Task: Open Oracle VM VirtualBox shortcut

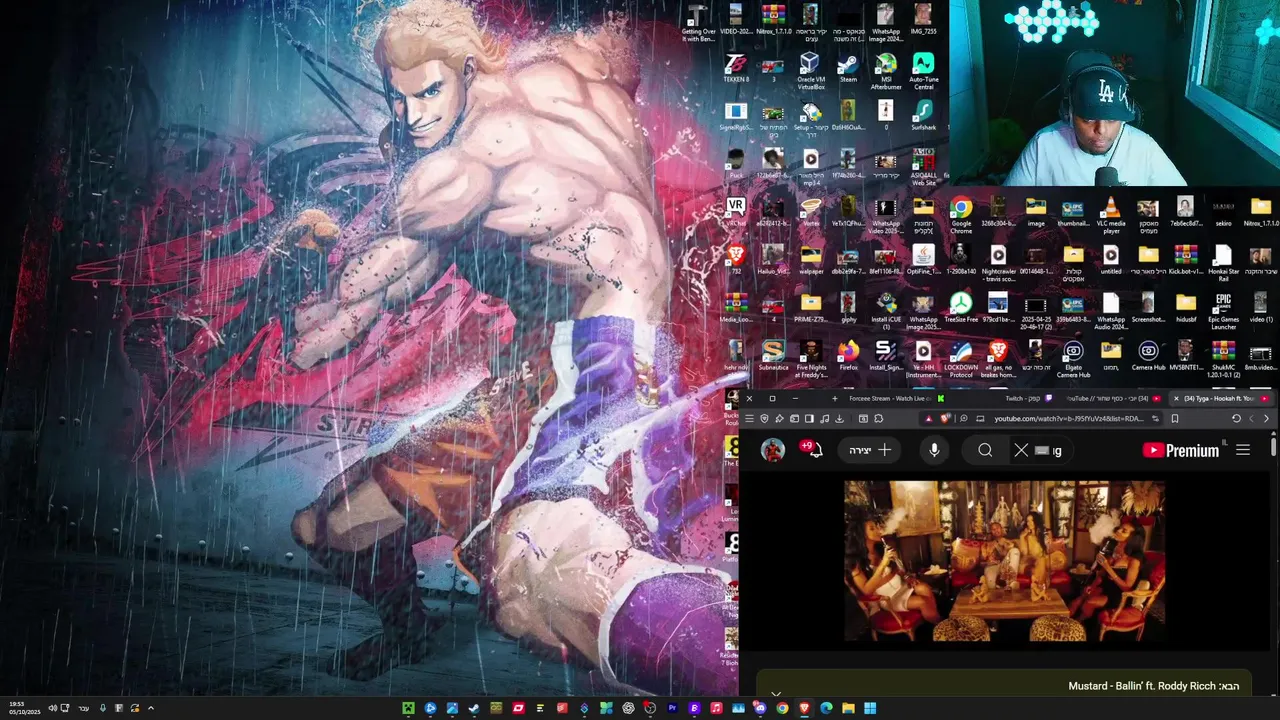Action: (x=810, y=70)
